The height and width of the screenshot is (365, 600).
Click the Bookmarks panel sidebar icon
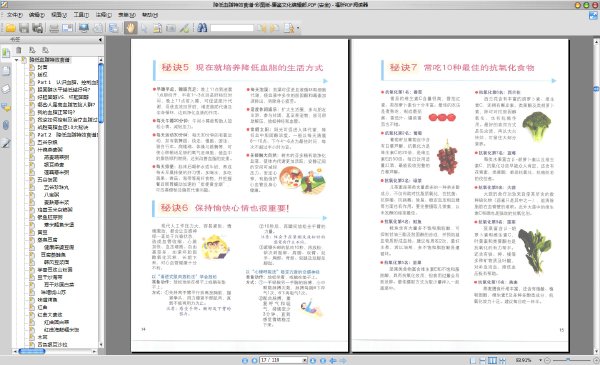tap(6, 53)
